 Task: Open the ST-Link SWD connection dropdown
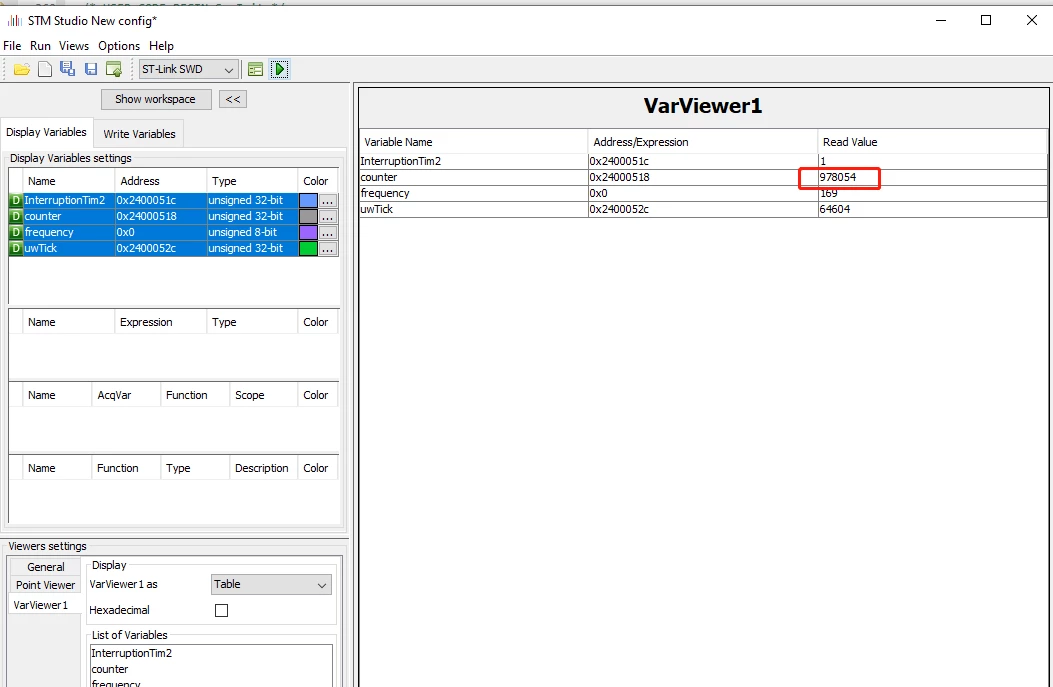click(188, 69)
